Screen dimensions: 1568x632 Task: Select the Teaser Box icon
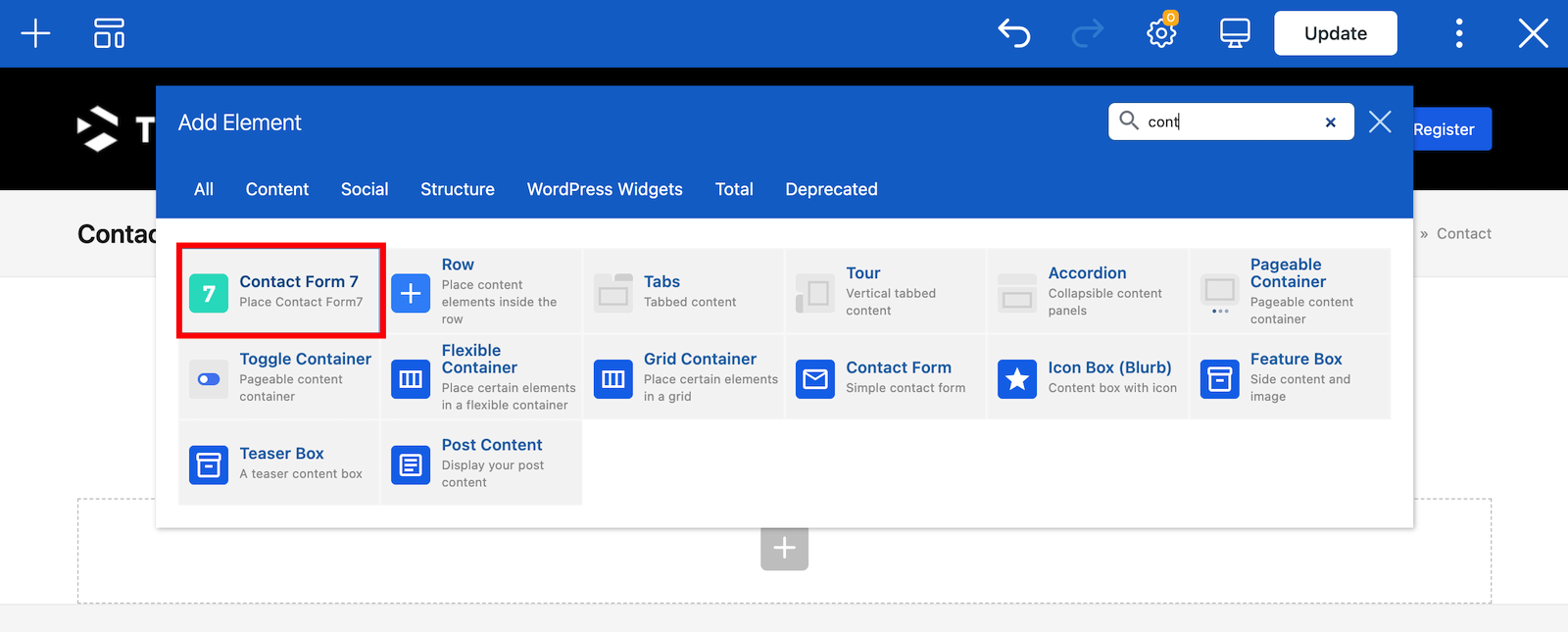click(x=209, y=464)
